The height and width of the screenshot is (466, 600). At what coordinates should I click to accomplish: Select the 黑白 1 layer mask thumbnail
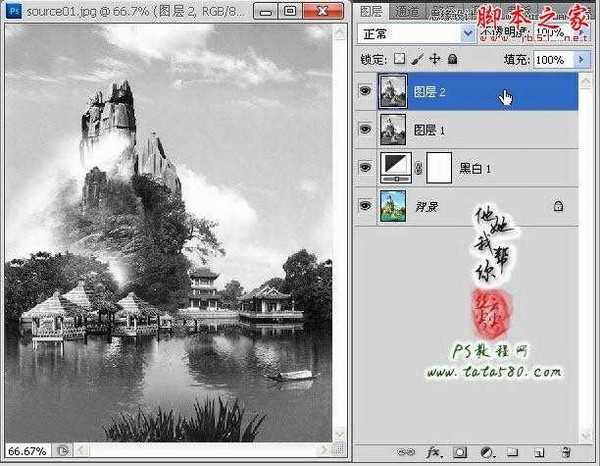439,168
